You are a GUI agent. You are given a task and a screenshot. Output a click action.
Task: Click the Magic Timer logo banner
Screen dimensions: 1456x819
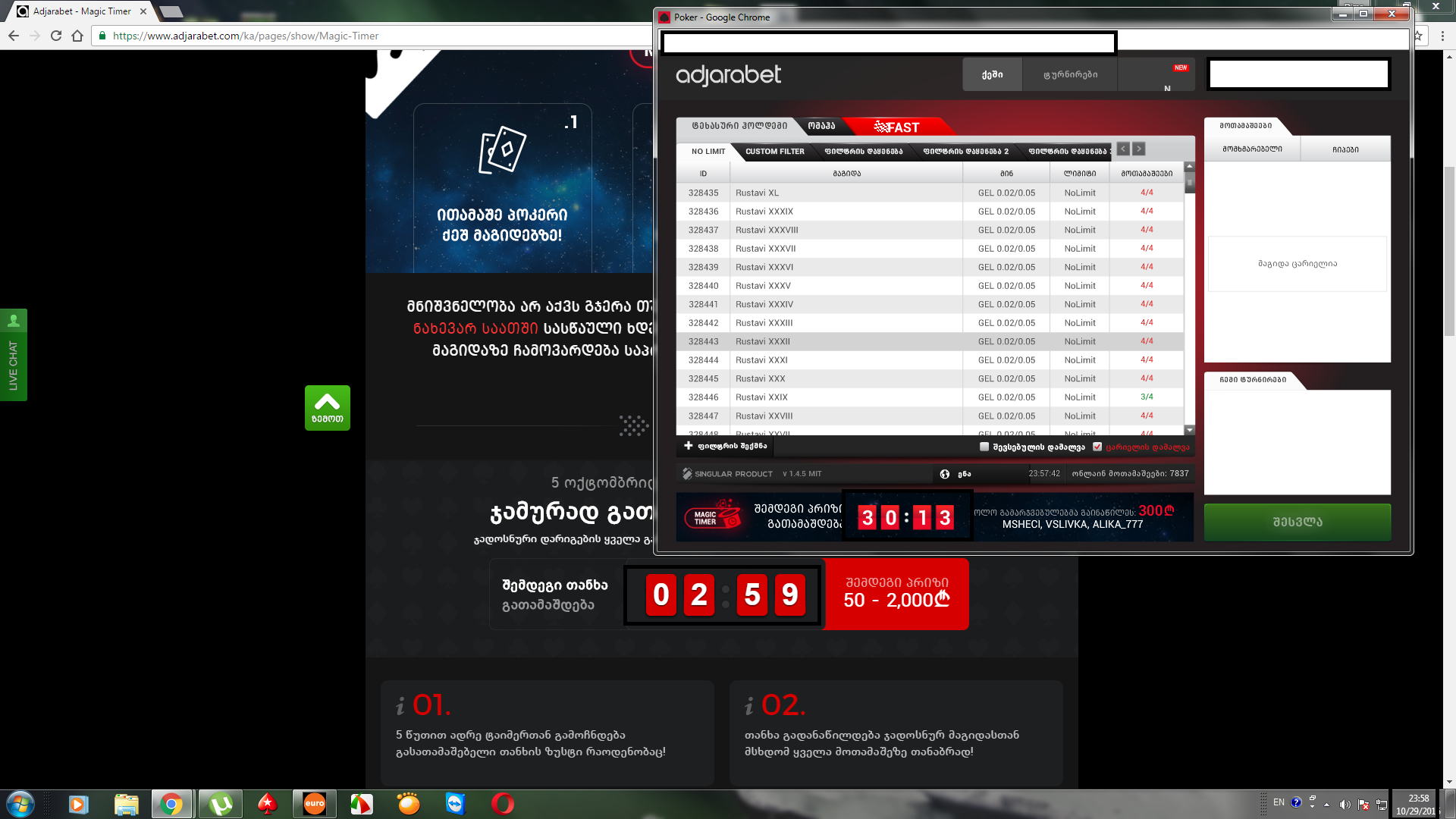712,517
